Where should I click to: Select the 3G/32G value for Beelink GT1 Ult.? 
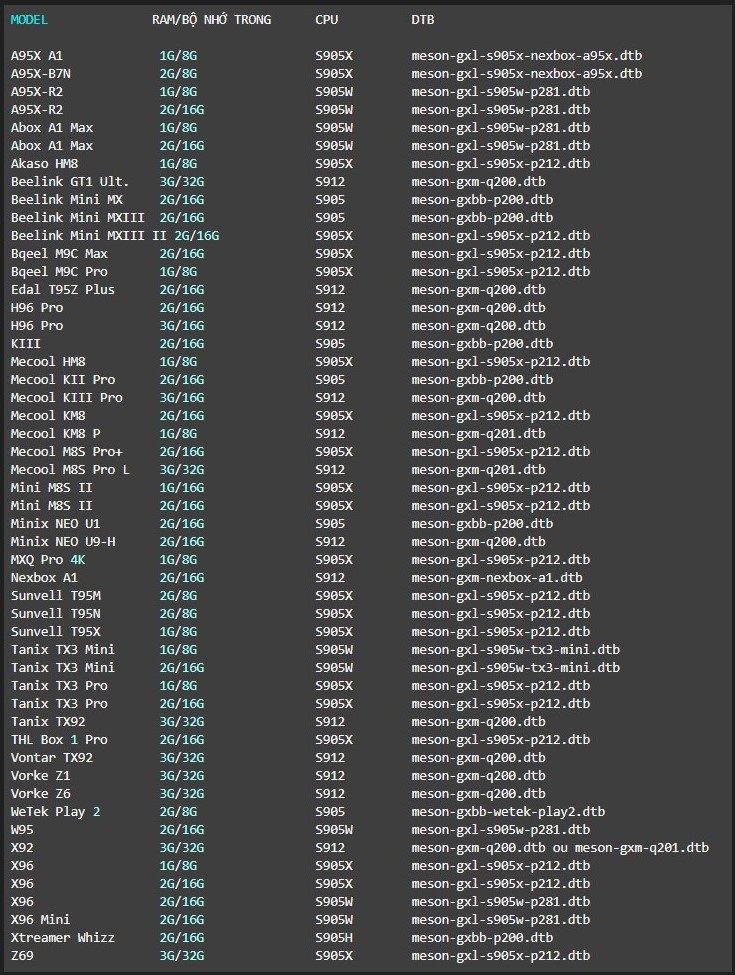pyautogui.click(x=182, y=182)
